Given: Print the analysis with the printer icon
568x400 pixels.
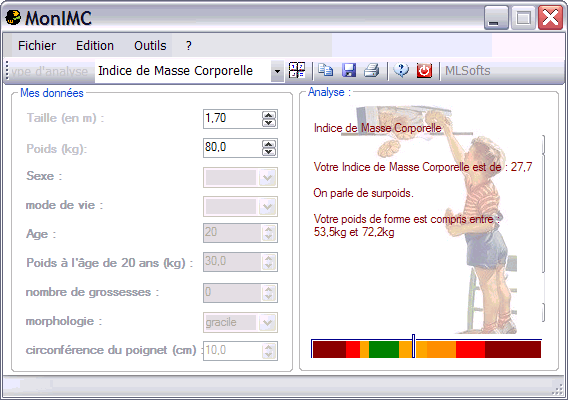Looking at the screenshot, I should (x=372, y=70).
